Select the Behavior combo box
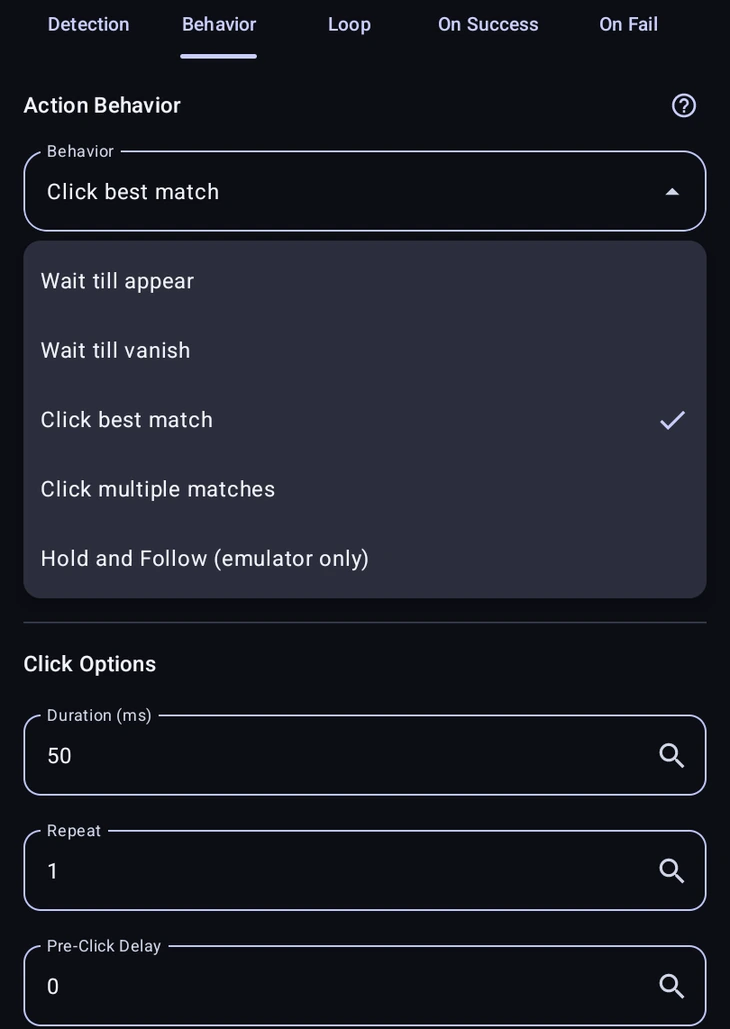730x1029 pixels. coord(365,192)
